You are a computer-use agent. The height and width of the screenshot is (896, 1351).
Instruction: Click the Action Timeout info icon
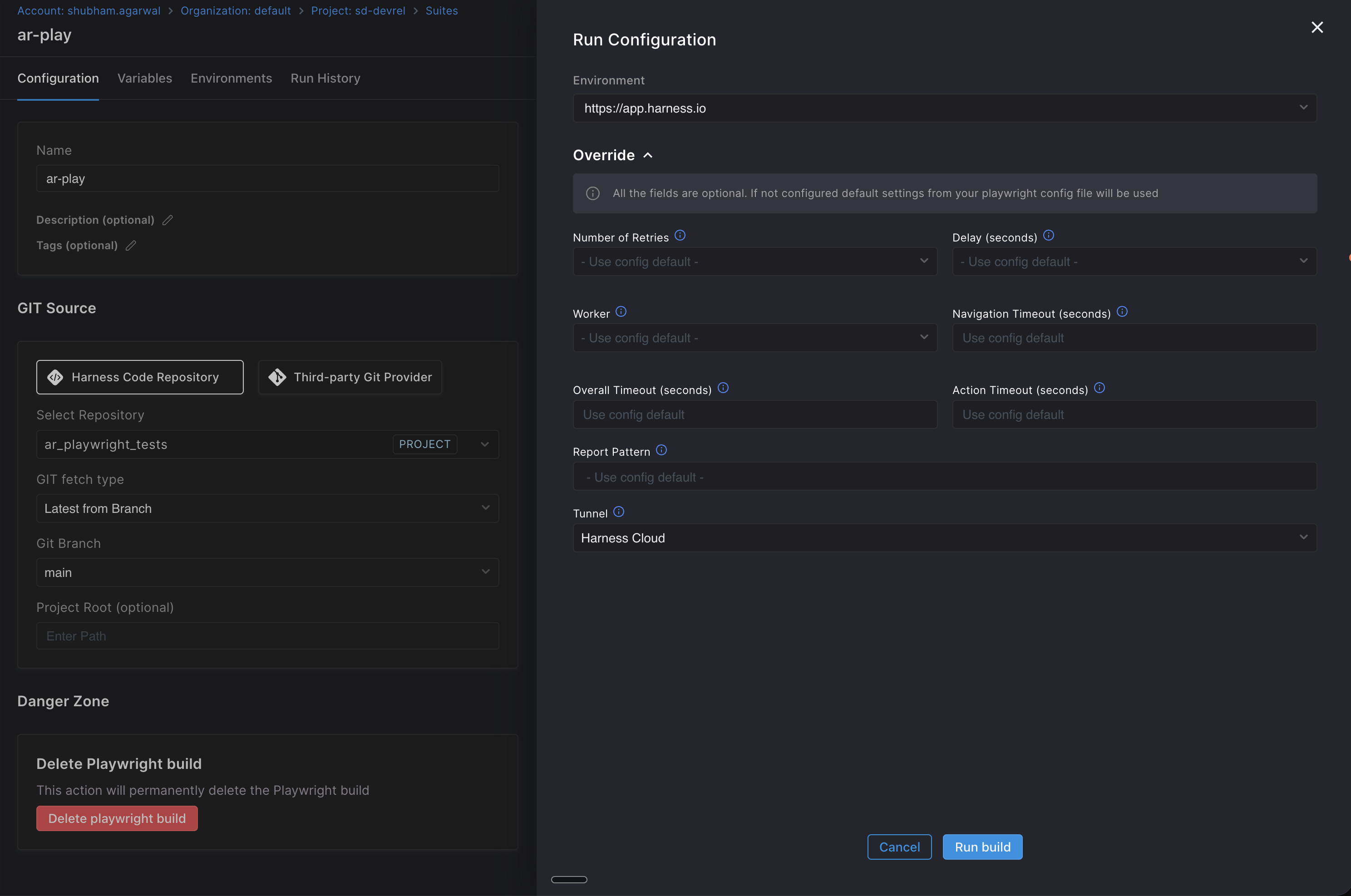[1099, 388]
